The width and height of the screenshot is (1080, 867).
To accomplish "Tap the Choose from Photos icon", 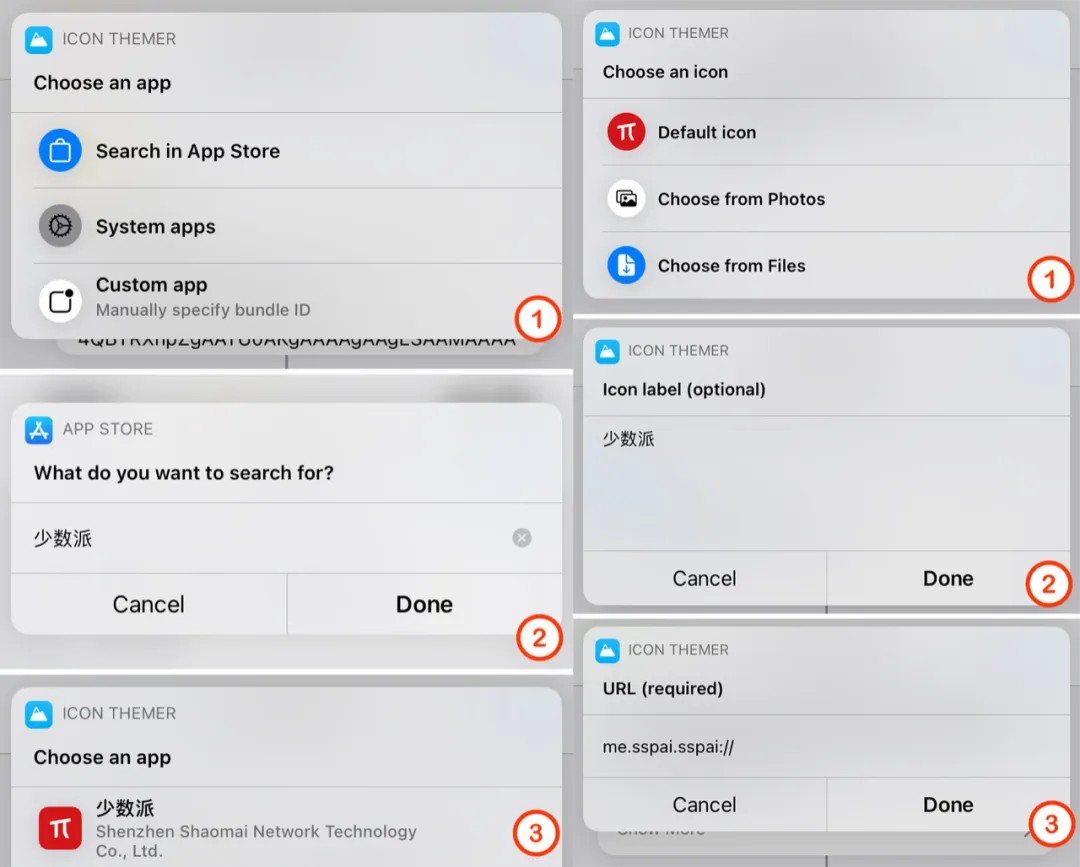I will point(626,199).
